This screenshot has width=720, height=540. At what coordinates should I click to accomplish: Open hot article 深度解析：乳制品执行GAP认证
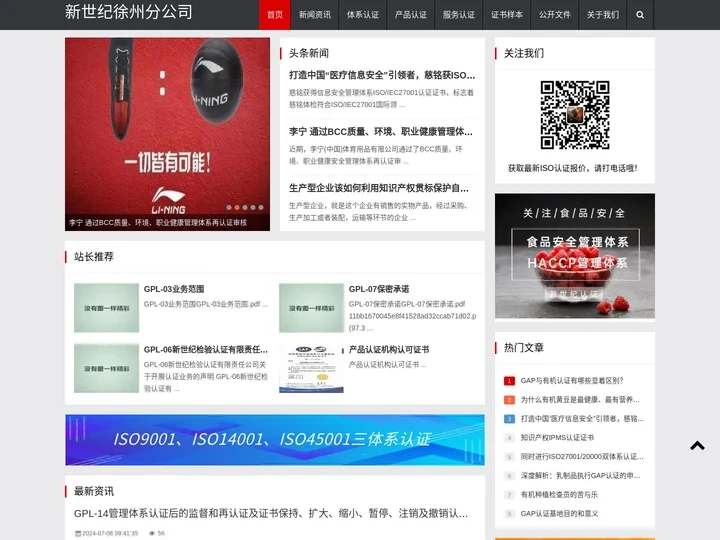580,475
